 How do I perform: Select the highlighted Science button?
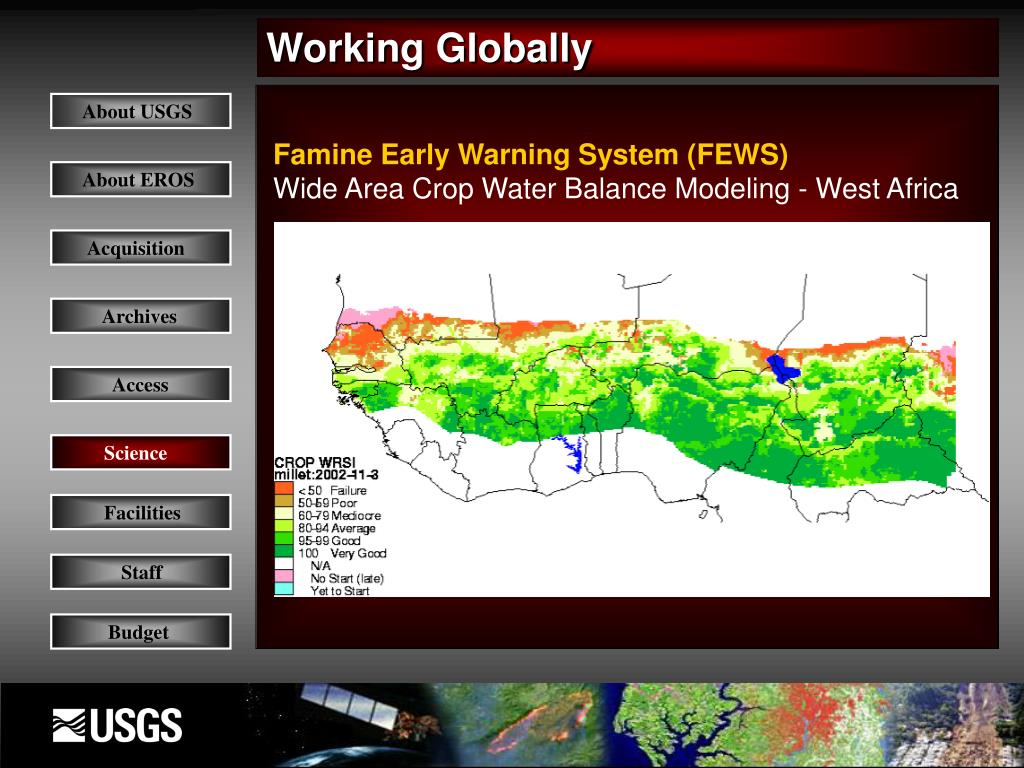140,453
